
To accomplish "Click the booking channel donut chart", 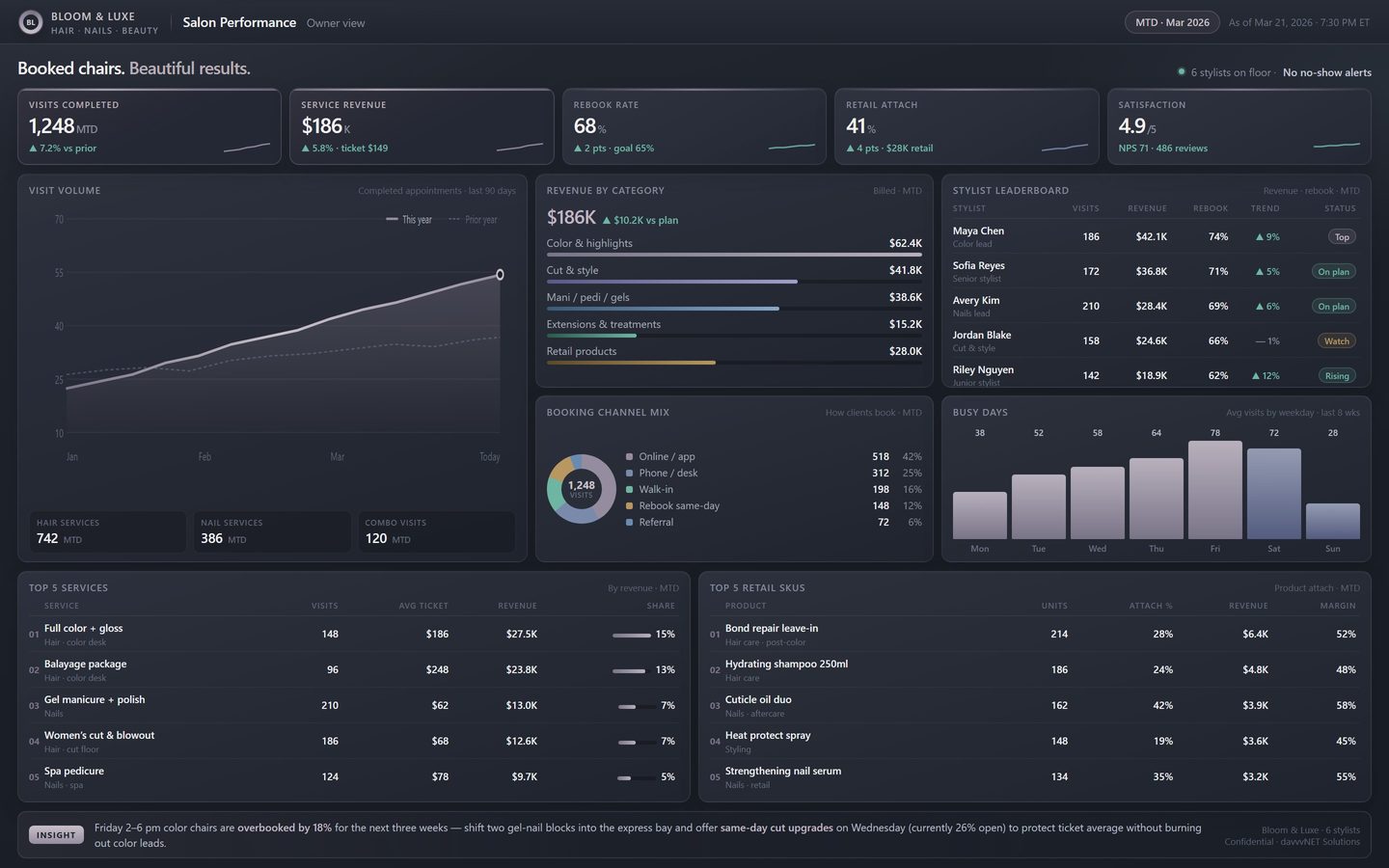I will [582, 489].
